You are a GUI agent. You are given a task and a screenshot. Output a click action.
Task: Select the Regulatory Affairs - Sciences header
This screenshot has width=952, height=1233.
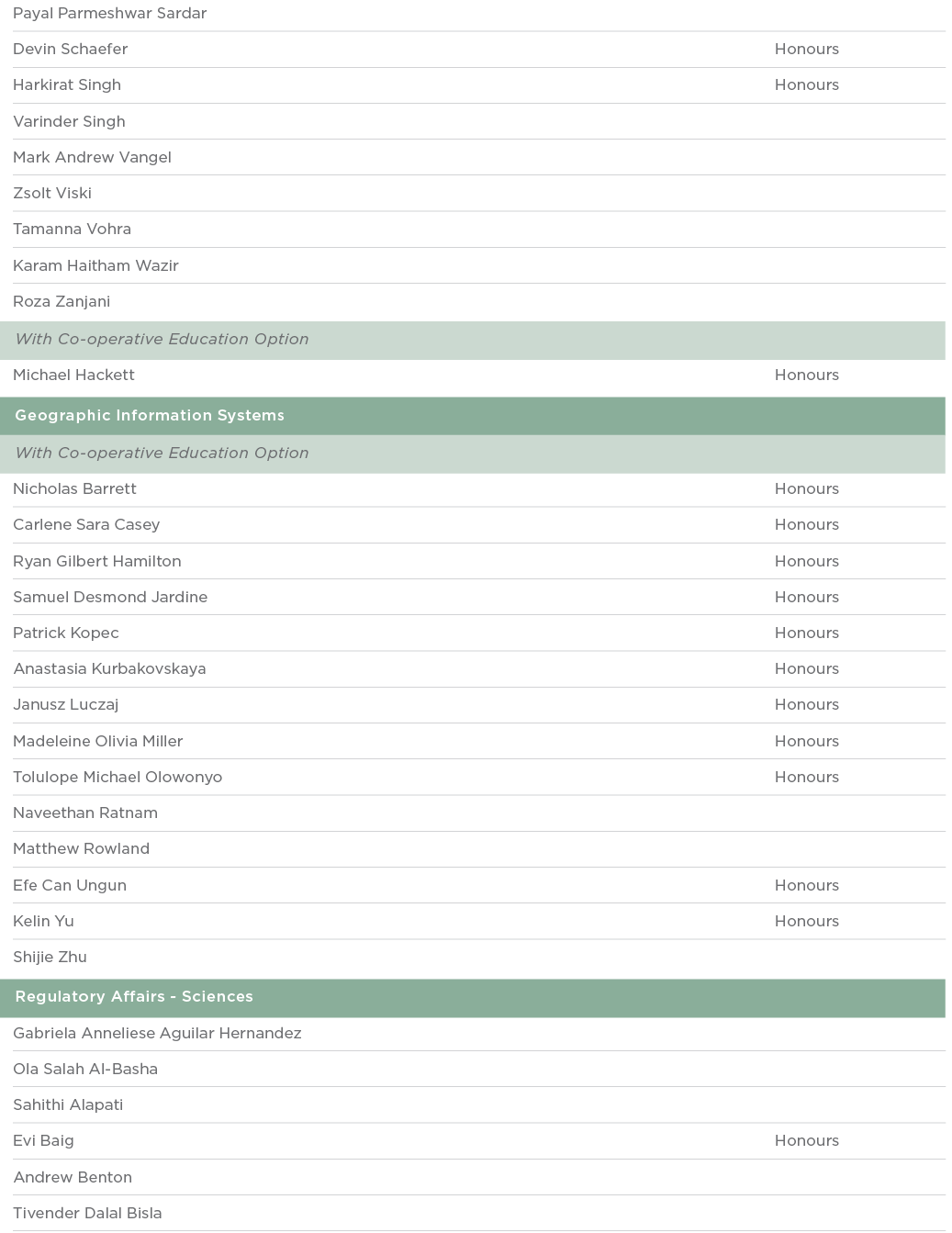(134, 997)
